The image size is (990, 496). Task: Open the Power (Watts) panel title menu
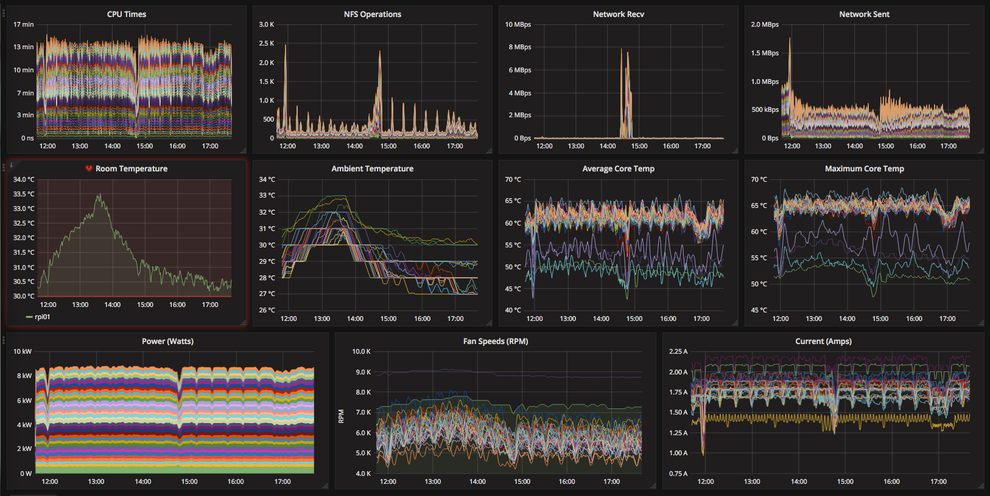tap(168, 342)
